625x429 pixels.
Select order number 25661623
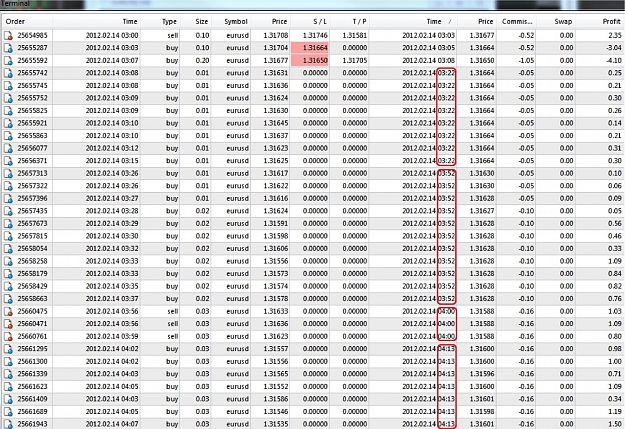coord(32,387)
